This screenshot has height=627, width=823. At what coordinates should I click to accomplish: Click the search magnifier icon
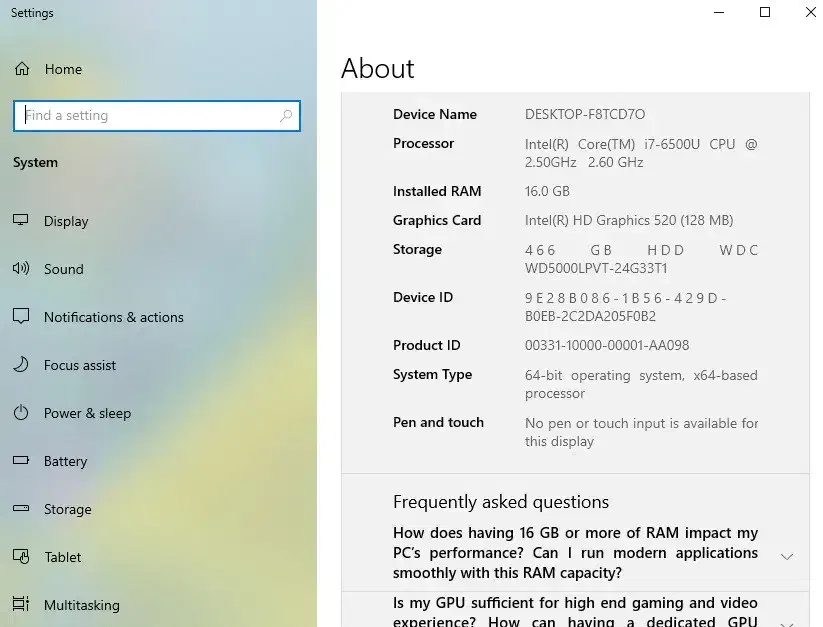tap(286, 116)
